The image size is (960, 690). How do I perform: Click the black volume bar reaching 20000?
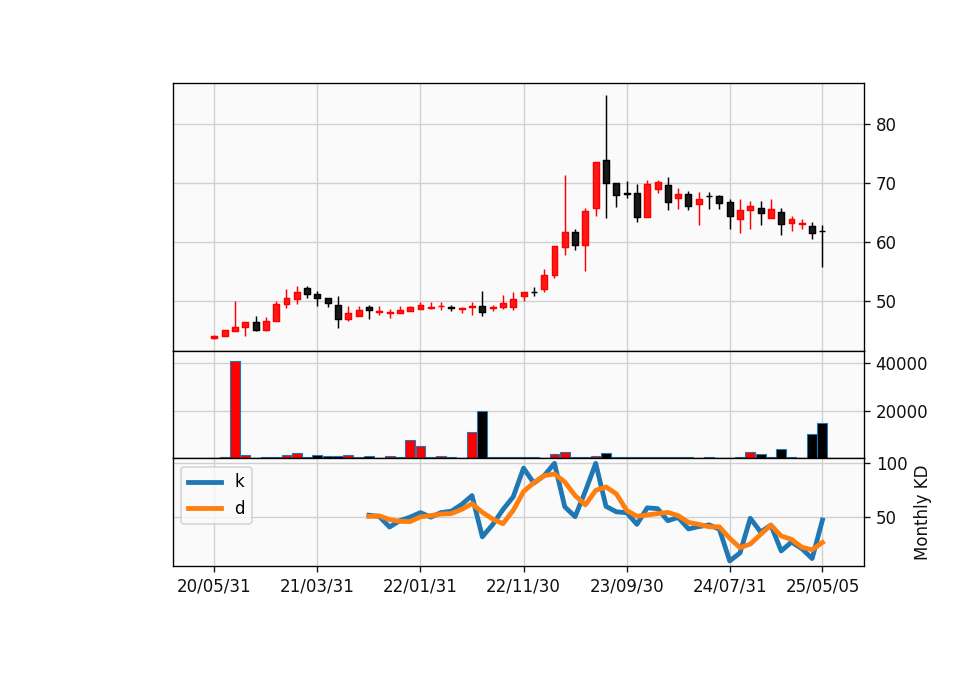tap(482, 435)
